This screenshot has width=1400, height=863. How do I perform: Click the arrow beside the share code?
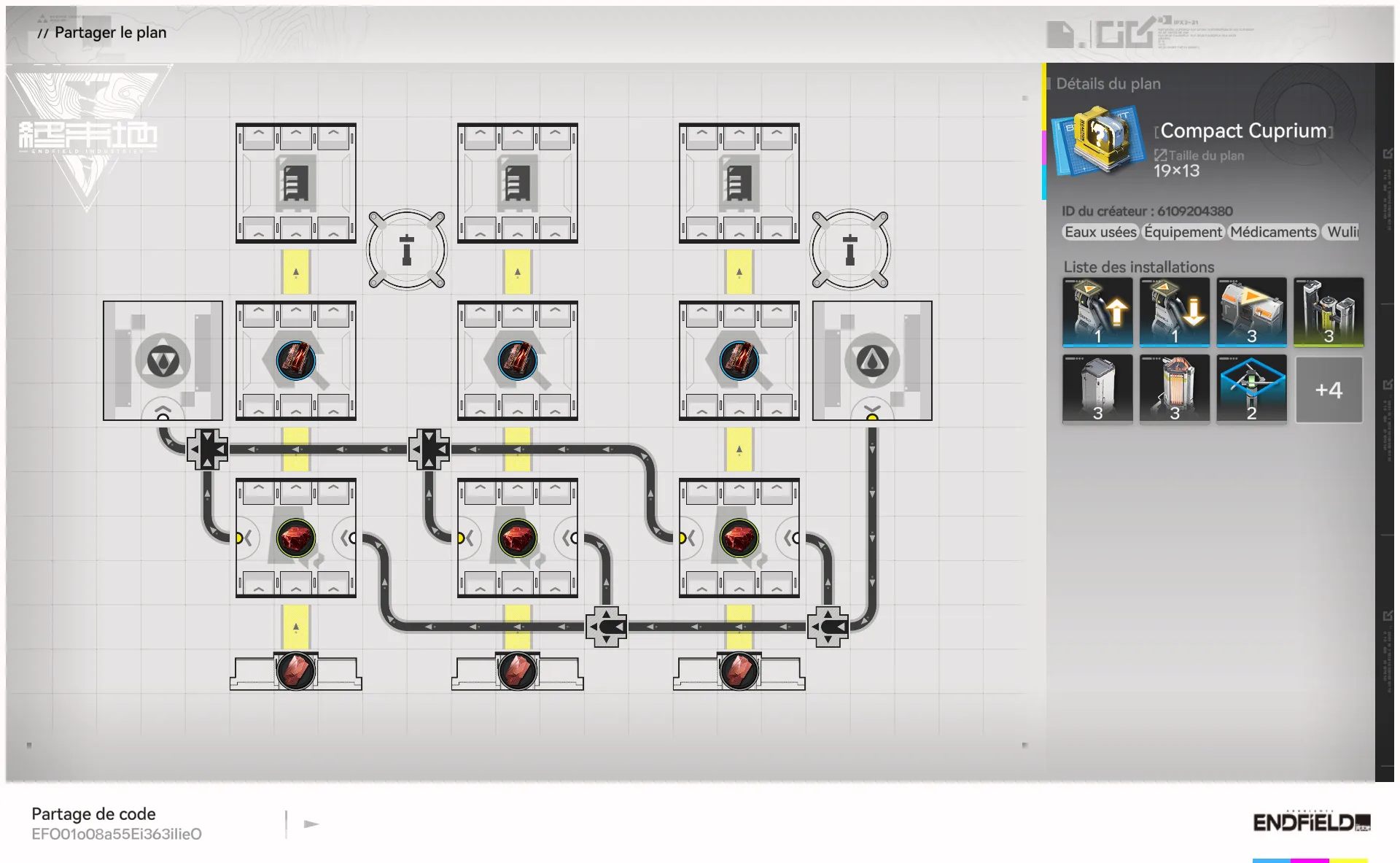tap(311, 824)
